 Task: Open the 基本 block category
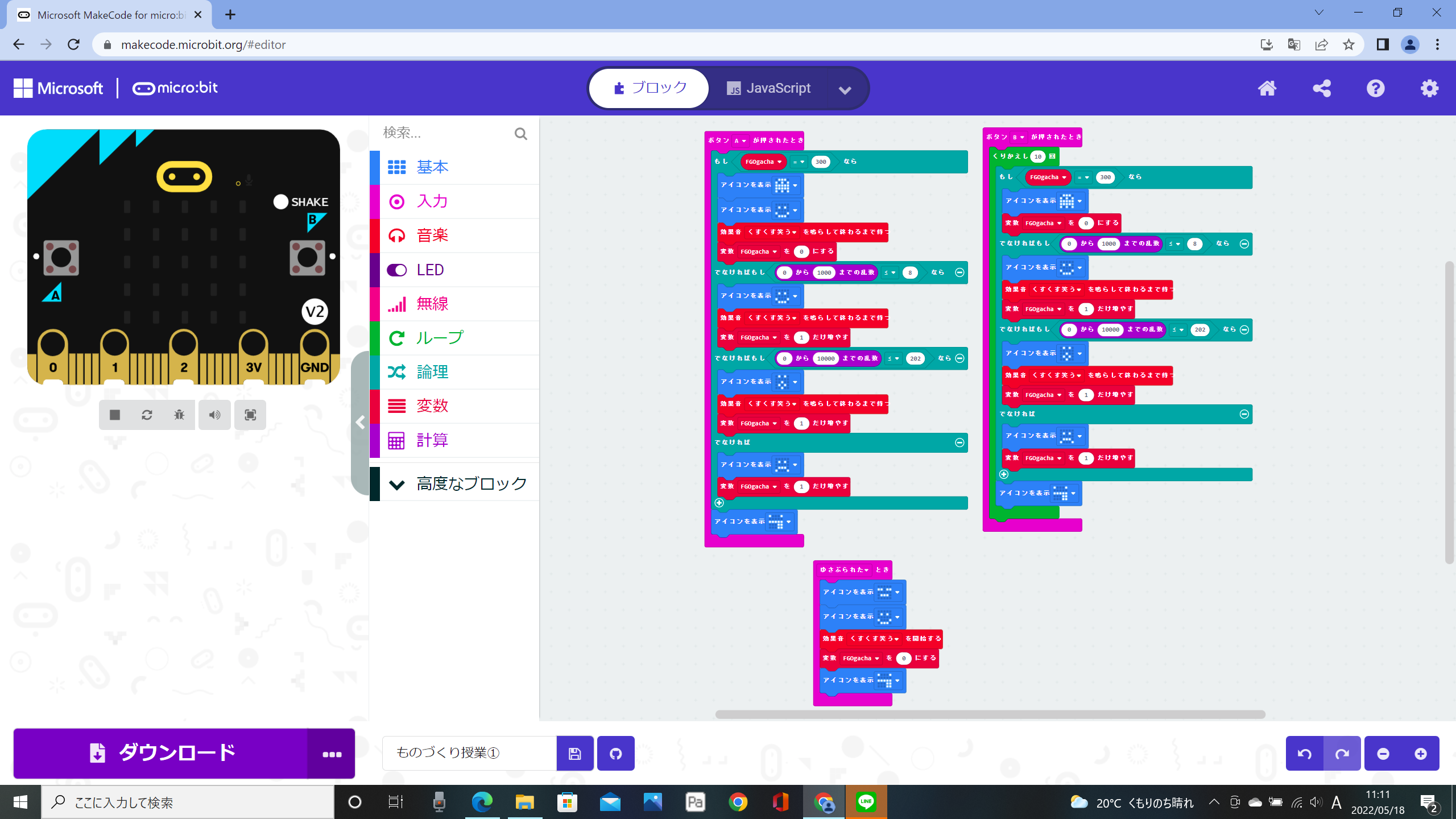[x=454, y=167]
